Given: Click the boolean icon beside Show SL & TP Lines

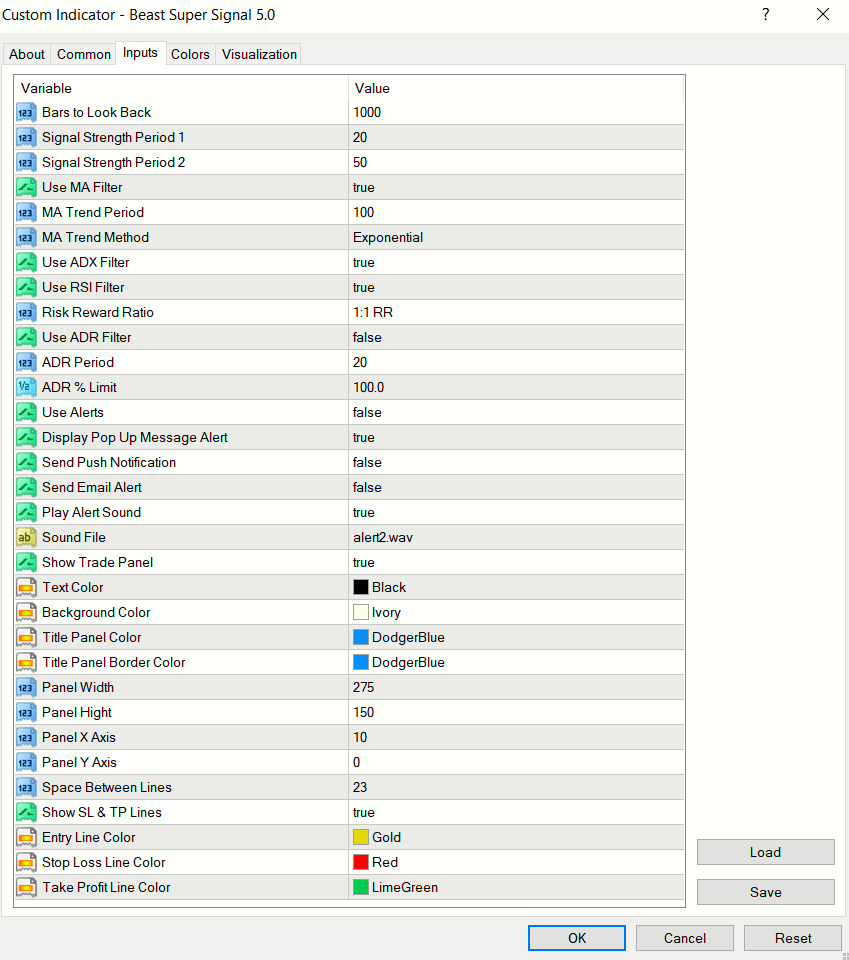Looking at the screenshot, I should pos(26,812).
